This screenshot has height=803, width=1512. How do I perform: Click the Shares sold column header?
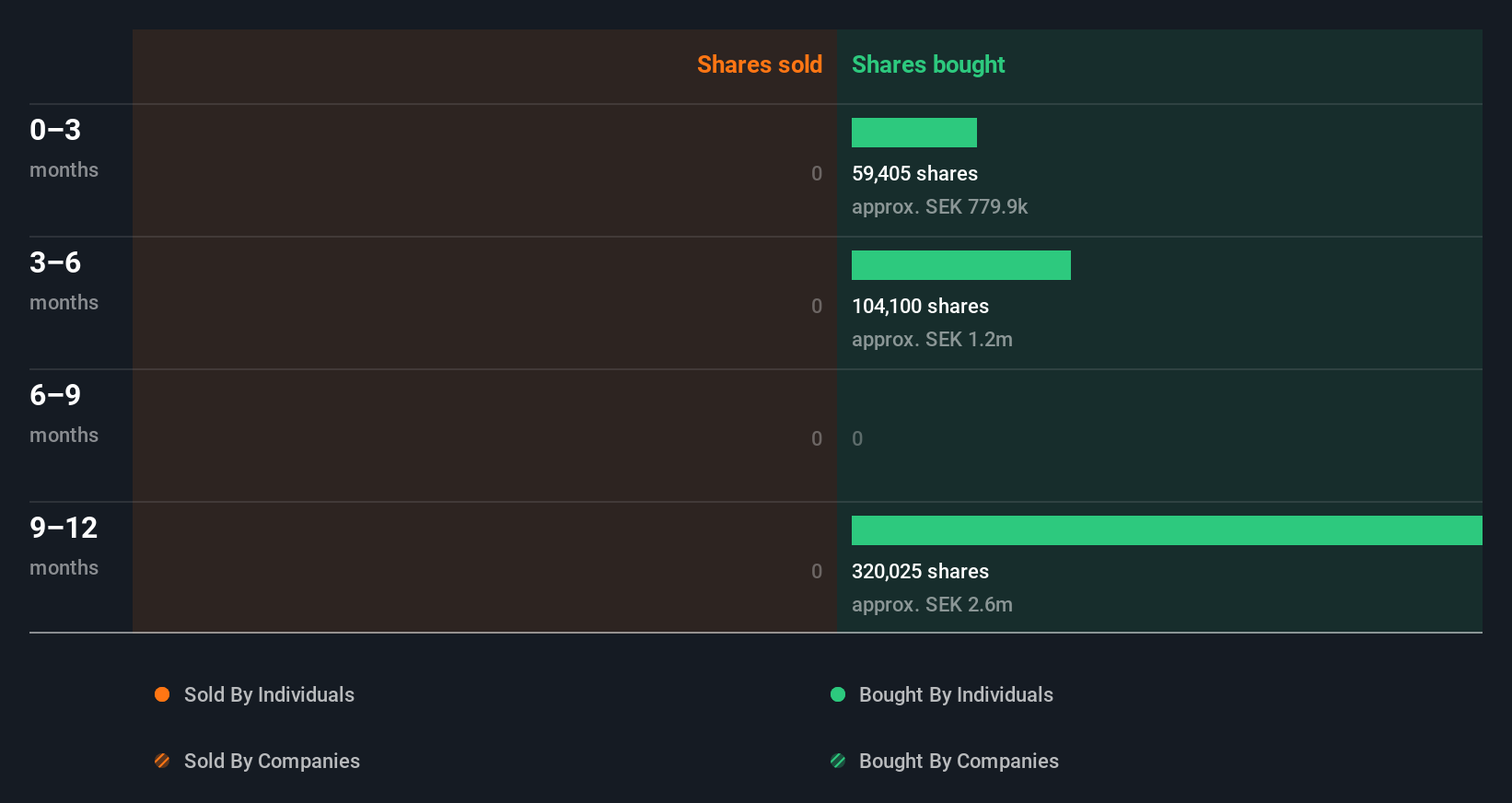point(760,64)
